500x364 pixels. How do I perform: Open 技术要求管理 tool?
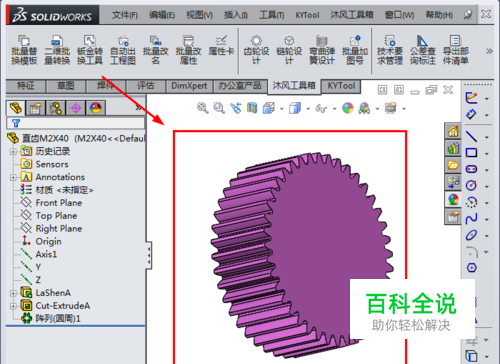point(390,50)
